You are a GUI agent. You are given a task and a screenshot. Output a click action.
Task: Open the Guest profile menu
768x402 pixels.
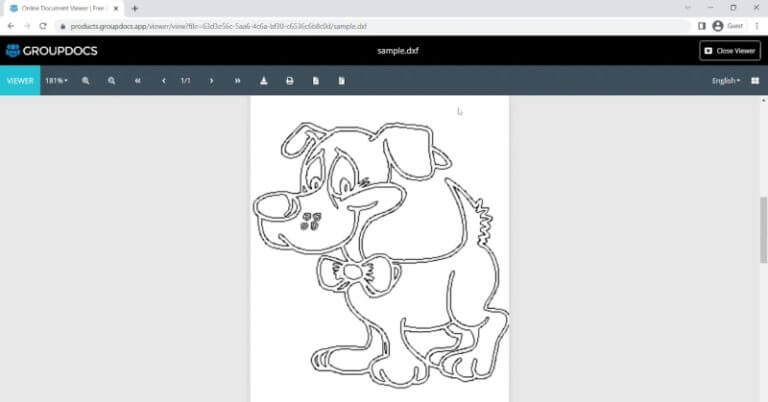coord(728,26)
